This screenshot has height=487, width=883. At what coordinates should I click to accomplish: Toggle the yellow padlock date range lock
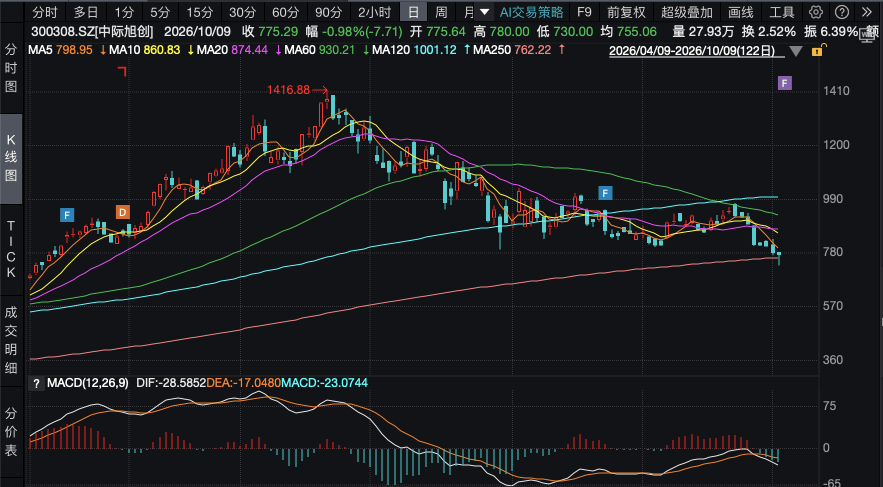coord(816,51)
